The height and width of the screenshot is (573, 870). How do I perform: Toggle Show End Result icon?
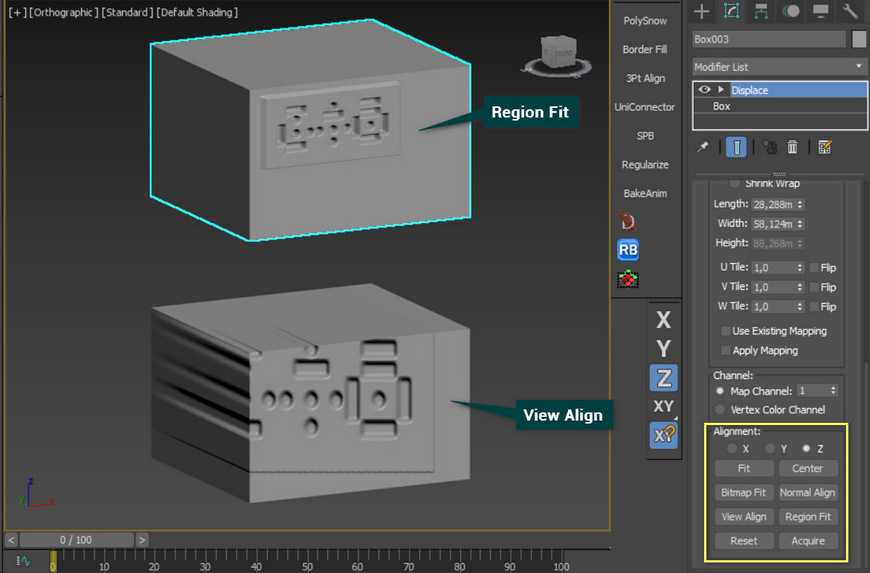point(736,147)
